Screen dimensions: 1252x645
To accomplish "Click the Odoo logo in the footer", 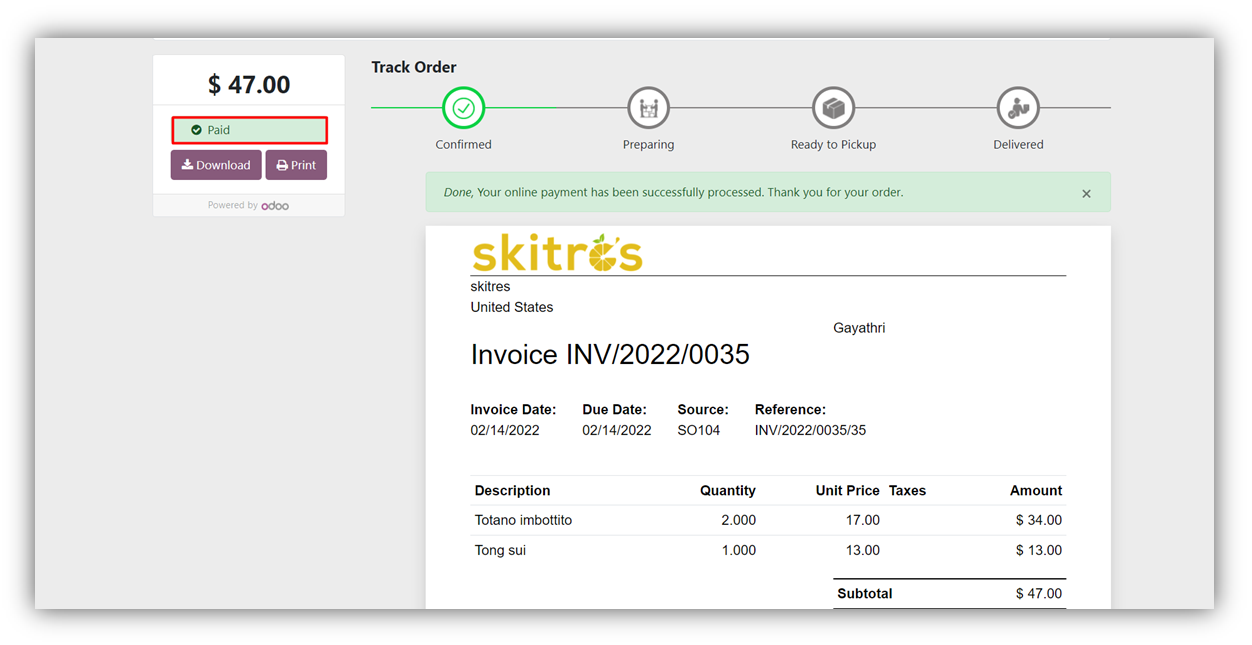I will (x=275, y=206).
